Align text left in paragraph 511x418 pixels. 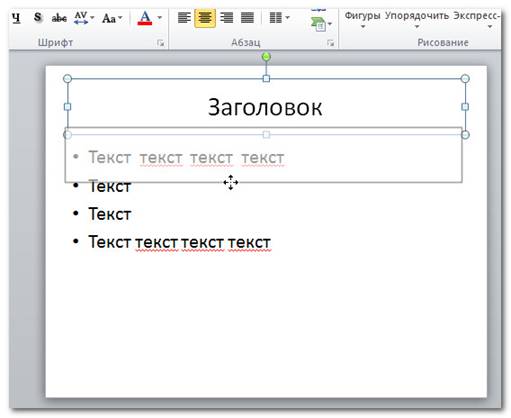pyautogui.click(x=184, y=18)
